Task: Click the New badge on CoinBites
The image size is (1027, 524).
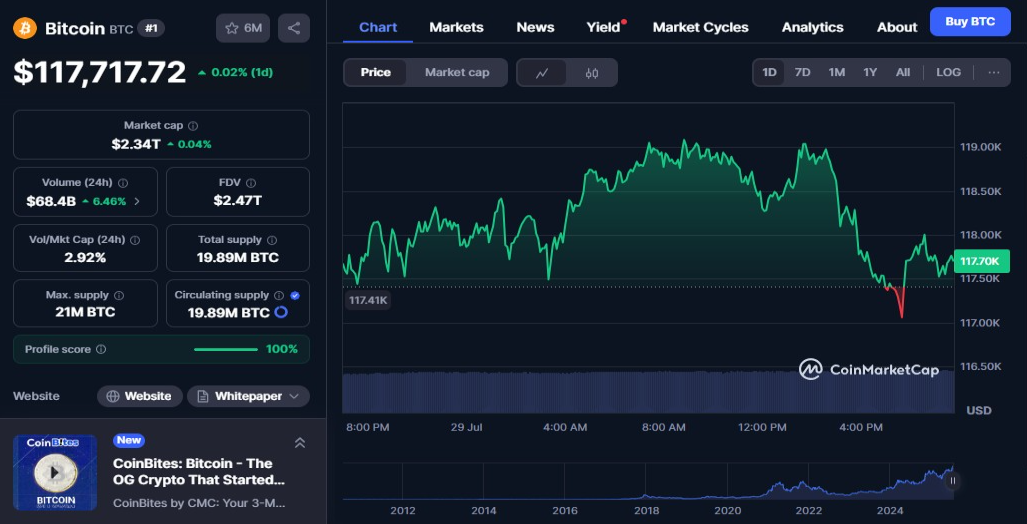Action: [128, 440]
